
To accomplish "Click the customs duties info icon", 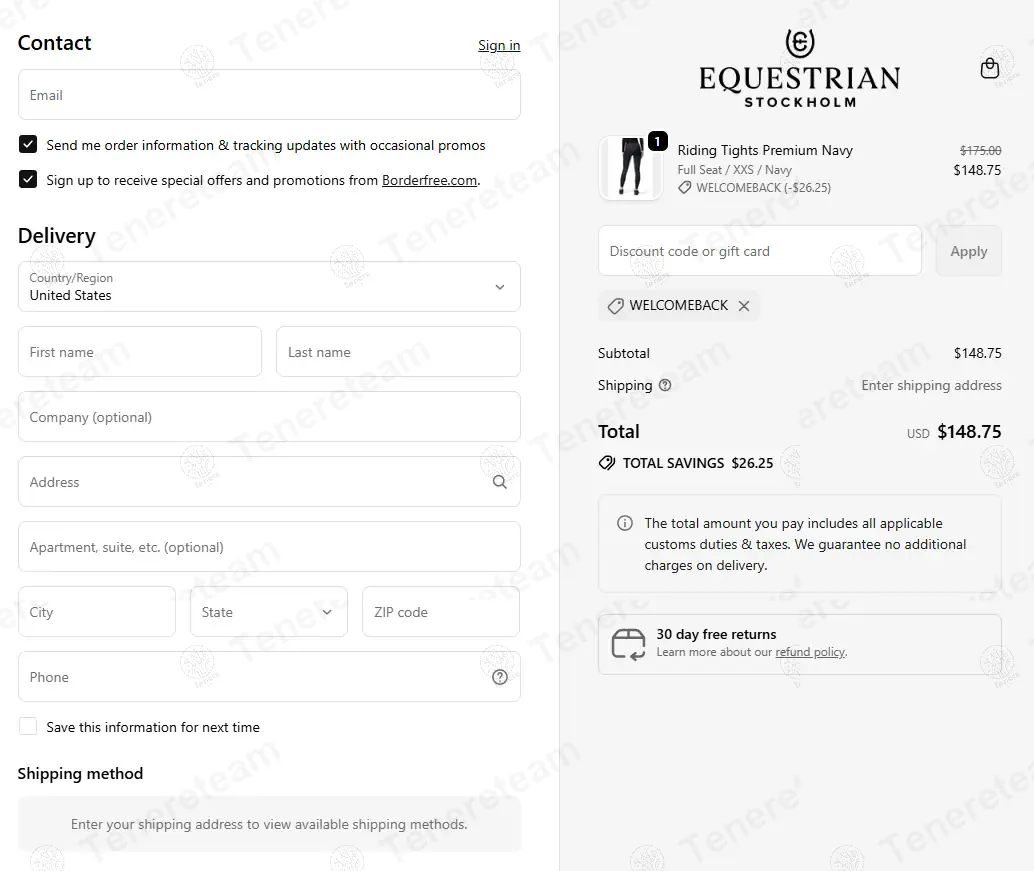I will point(625,523).
